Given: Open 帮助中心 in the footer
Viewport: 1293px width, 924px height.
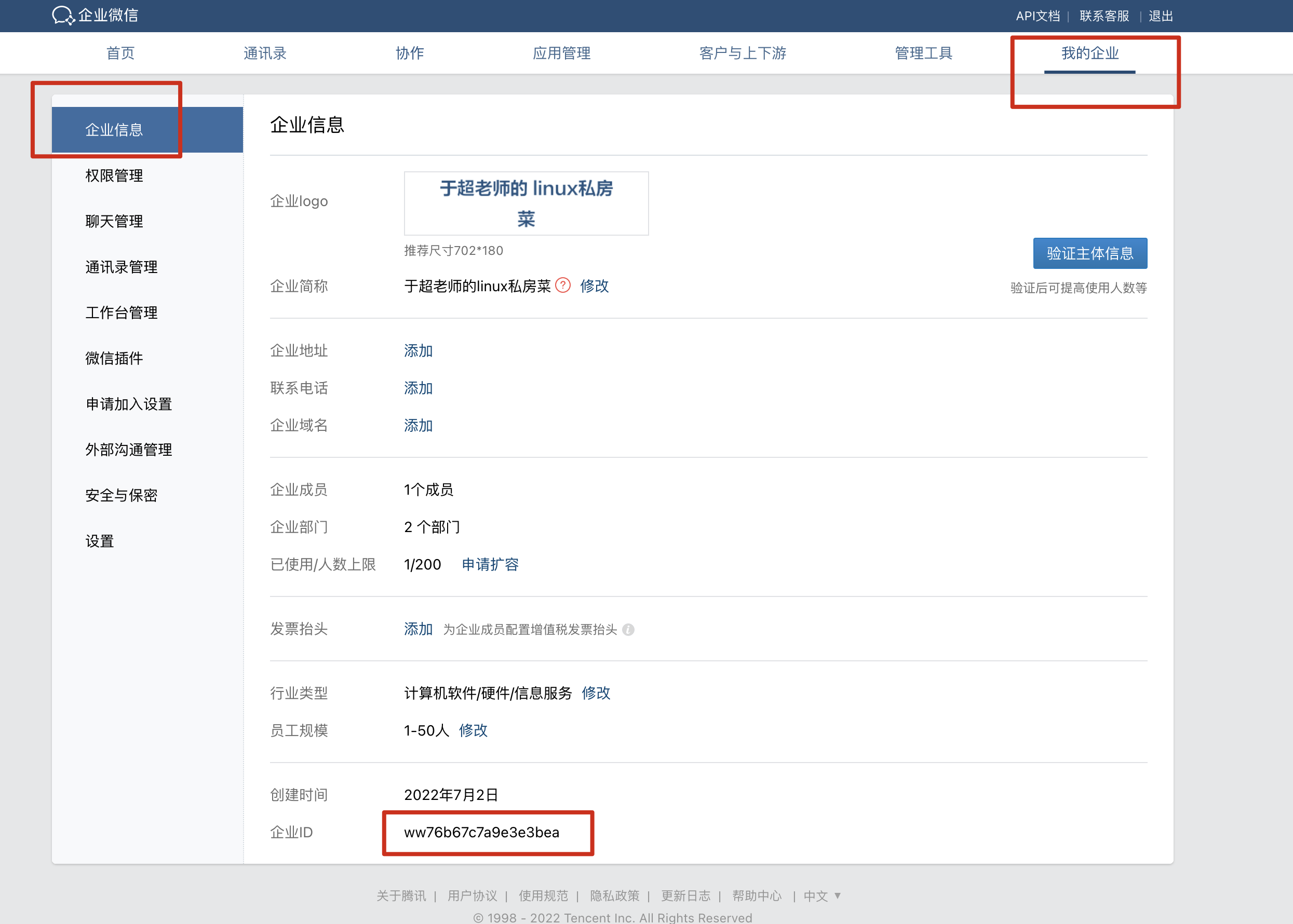Looking at the screenshot, I should point(757,895).
